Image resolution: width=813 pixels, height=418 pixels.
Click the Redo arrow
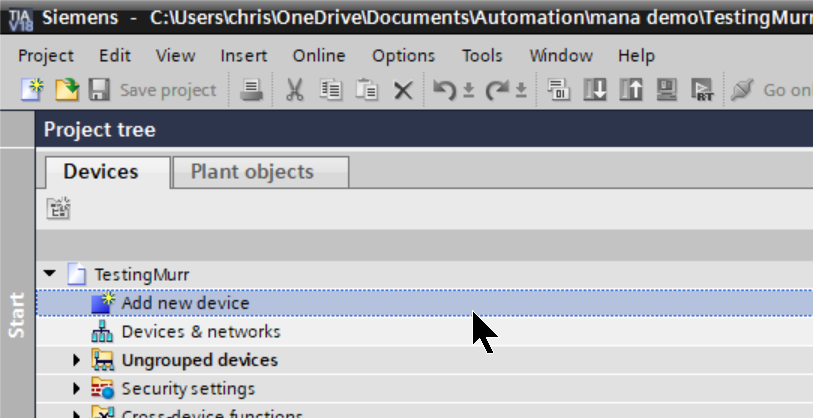tap(497, 90)
